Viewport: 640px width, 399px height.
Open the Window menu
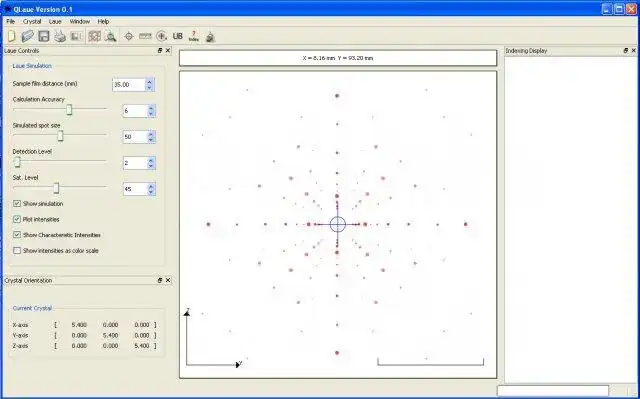click(x=80, y=21)
